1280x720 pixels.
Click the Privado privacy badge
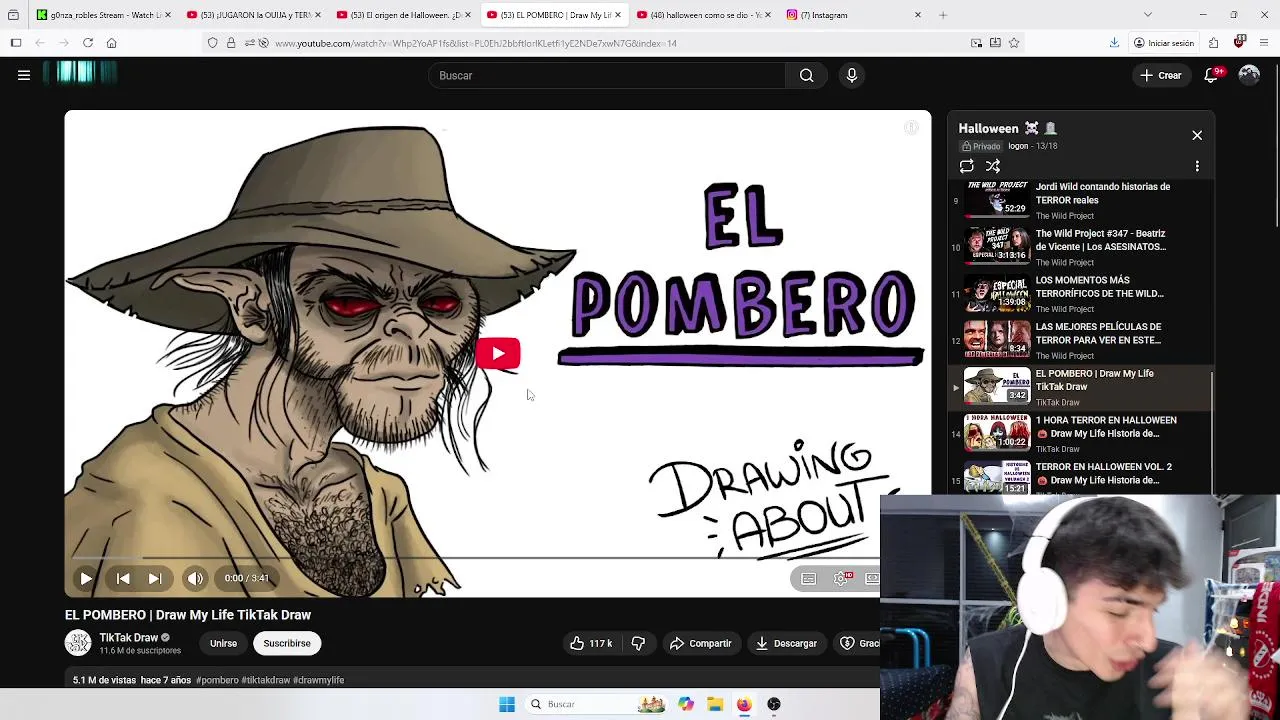click(x=981, y=146)
